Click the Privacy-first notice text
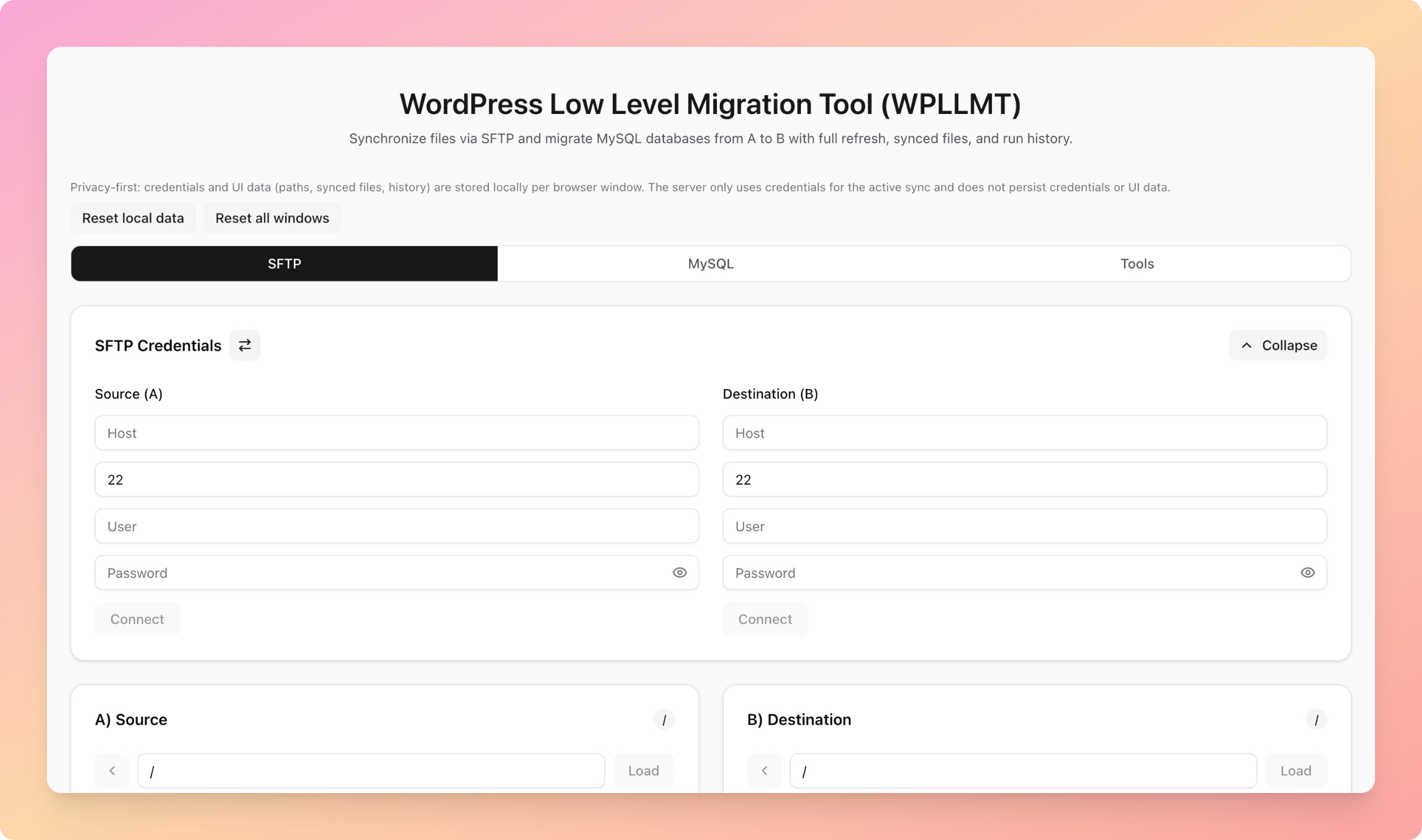The height and width of the screenshot is (840, 1422). tap(621, 187)
